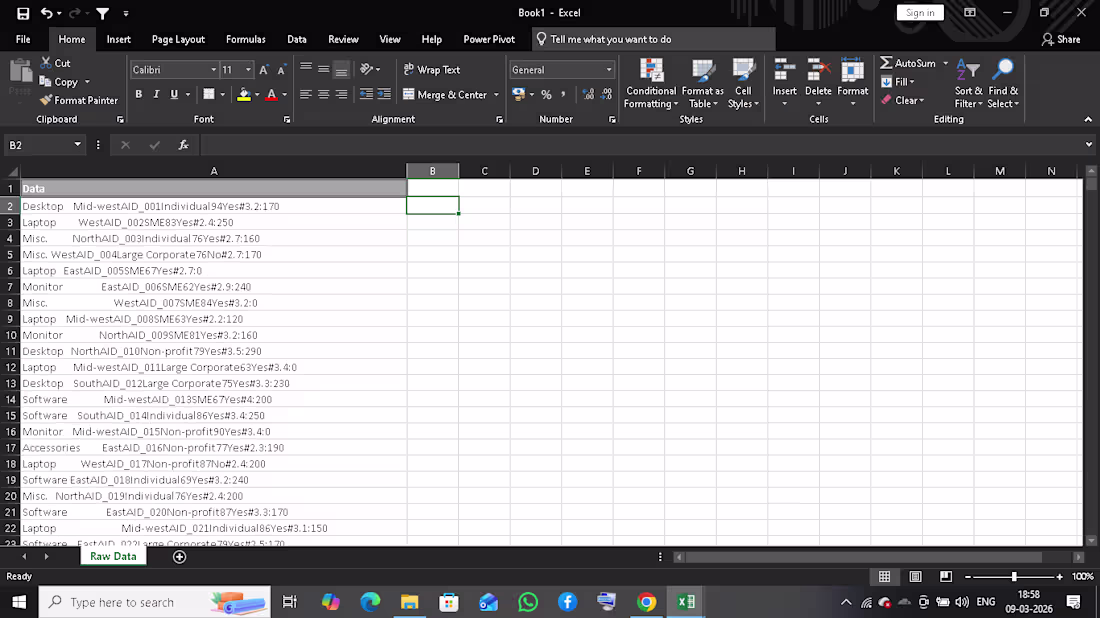Toggle Middle Align
The height and width of the screenshot is (618, 1100).
tap(323, 69)
